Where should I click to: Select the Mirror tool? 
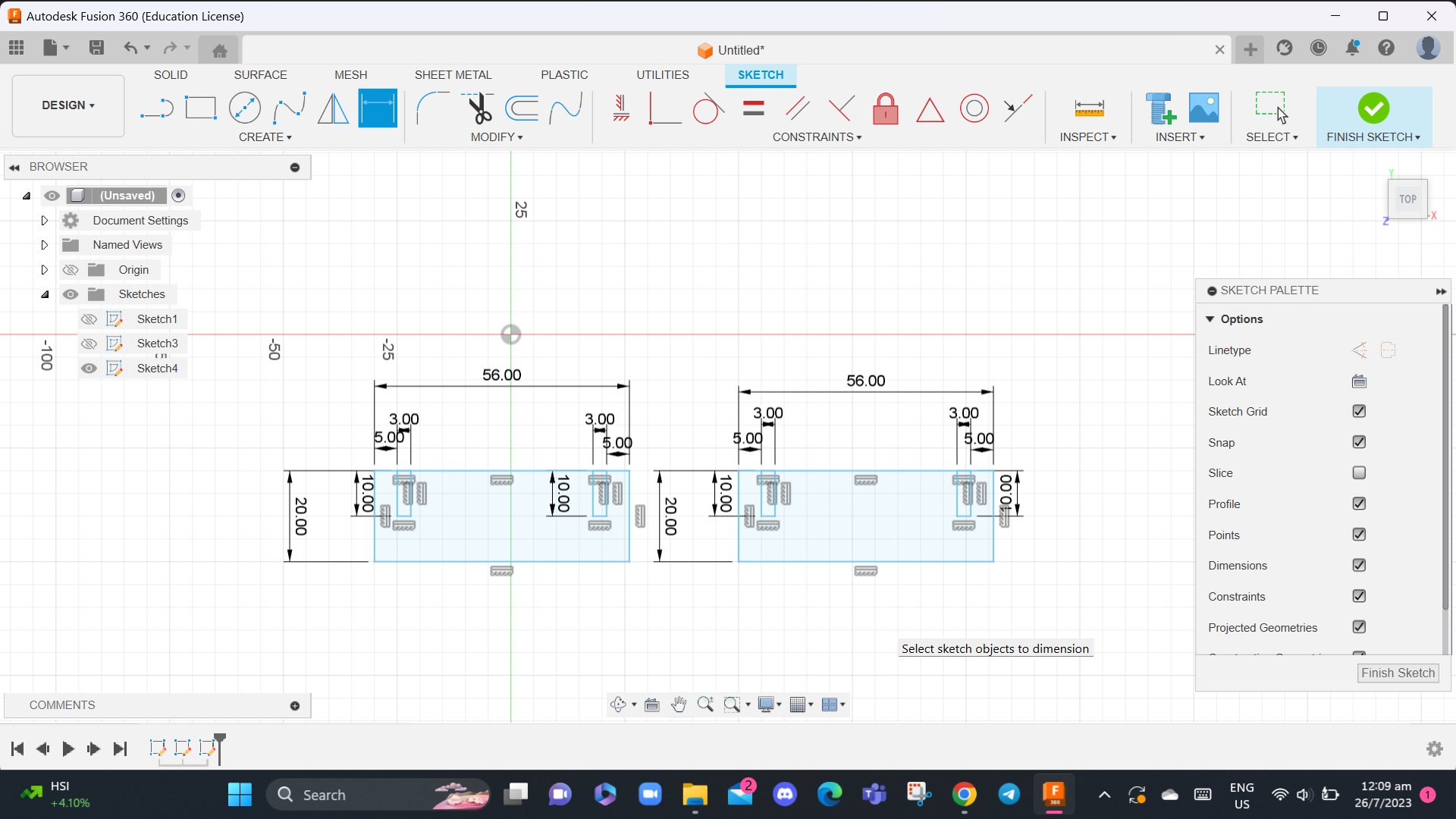click(333, 108)
